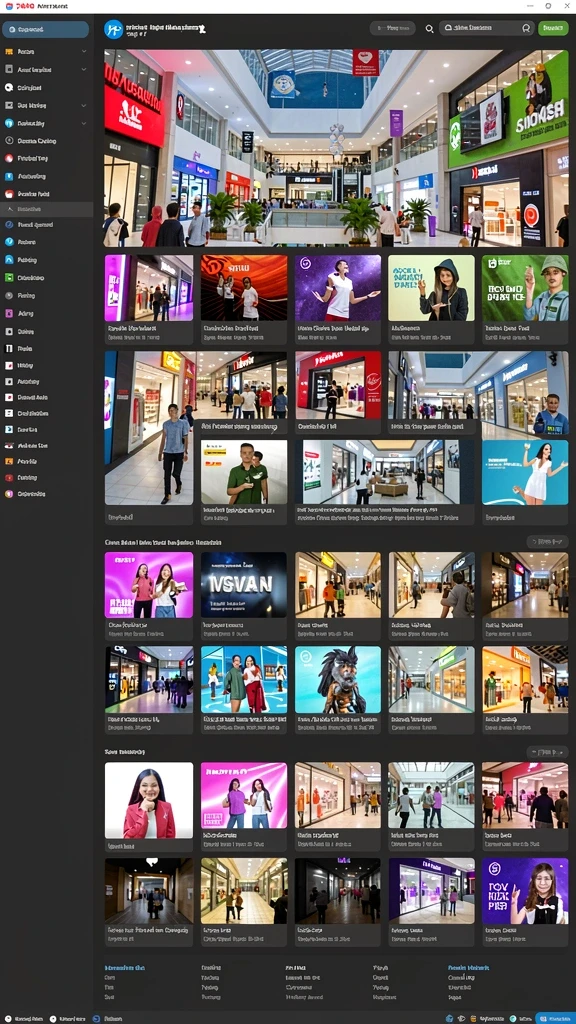Expand the sidebar row with grey grid icon
The width and height of the screenshot is (576, 1024).
46,69
